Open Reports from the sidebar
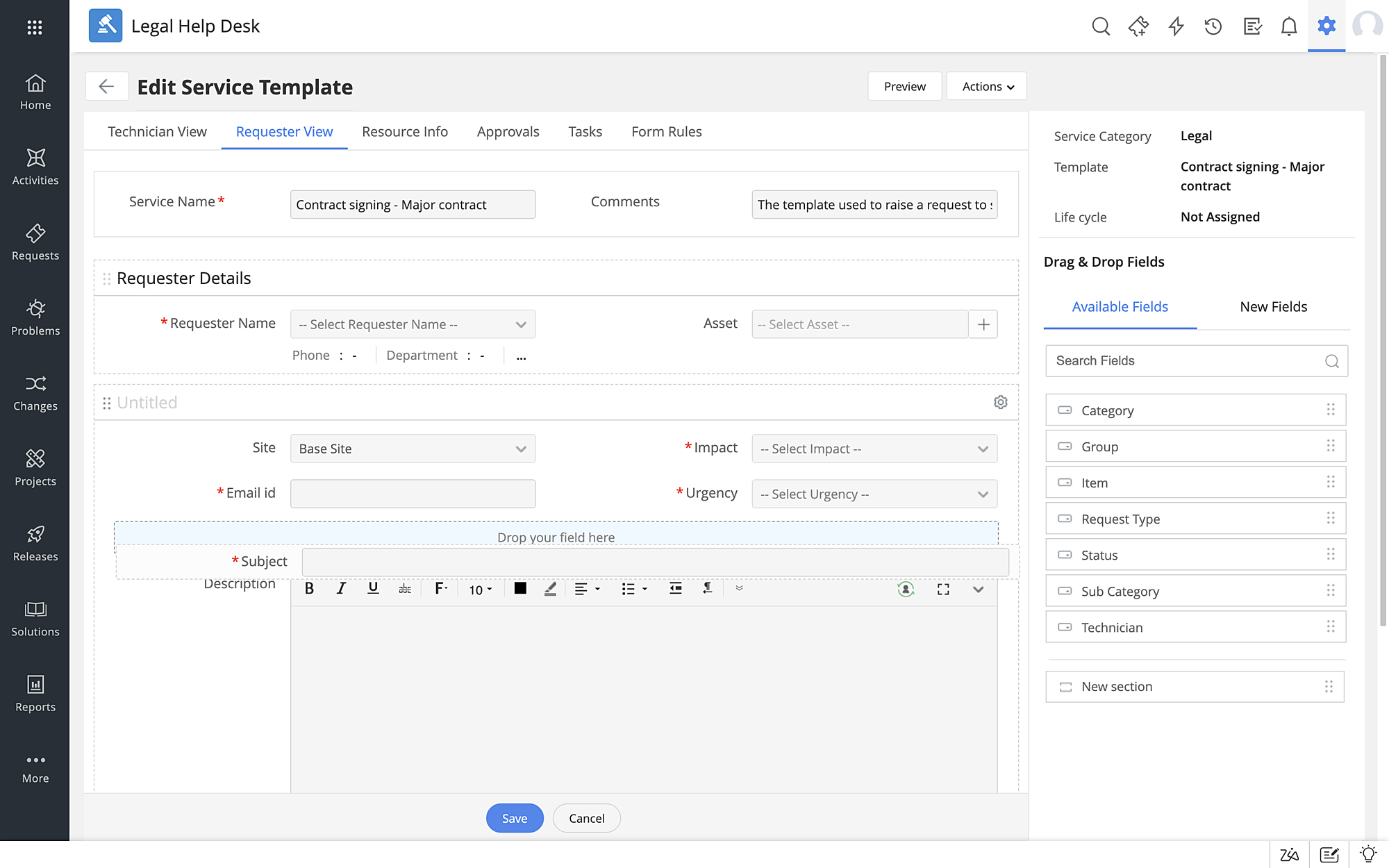1389x868 pixels. click(x=35, y=693)
